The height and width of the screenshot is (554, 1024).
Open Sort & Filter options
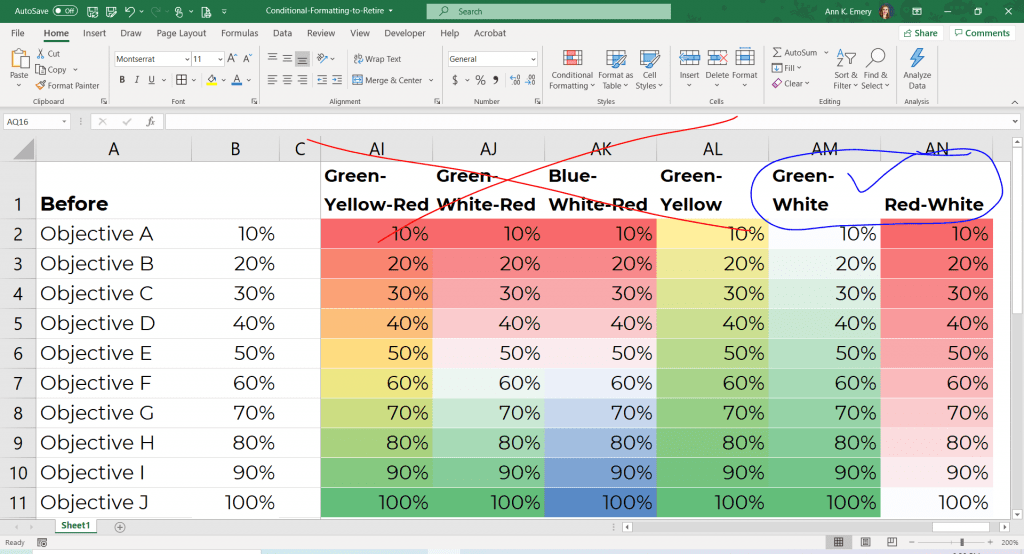(846, 70)
